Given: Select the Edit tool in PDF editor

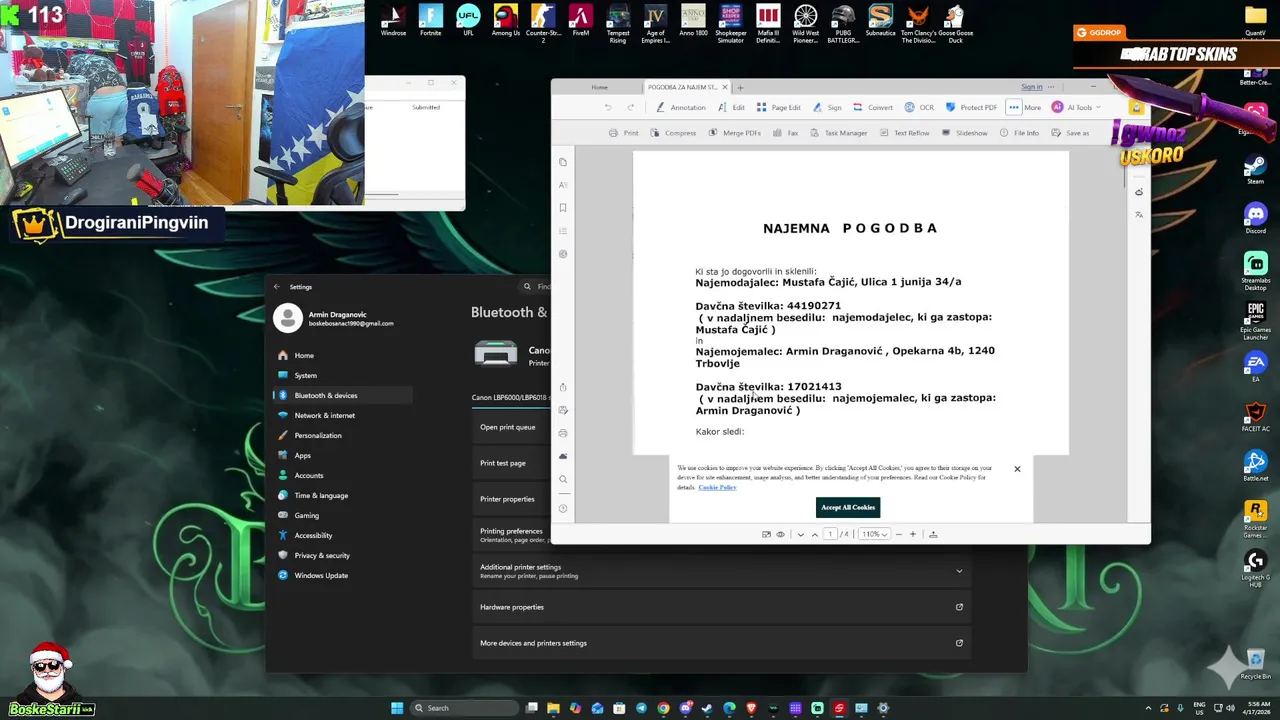Looking at the screenshot, I should pos(731,107).
